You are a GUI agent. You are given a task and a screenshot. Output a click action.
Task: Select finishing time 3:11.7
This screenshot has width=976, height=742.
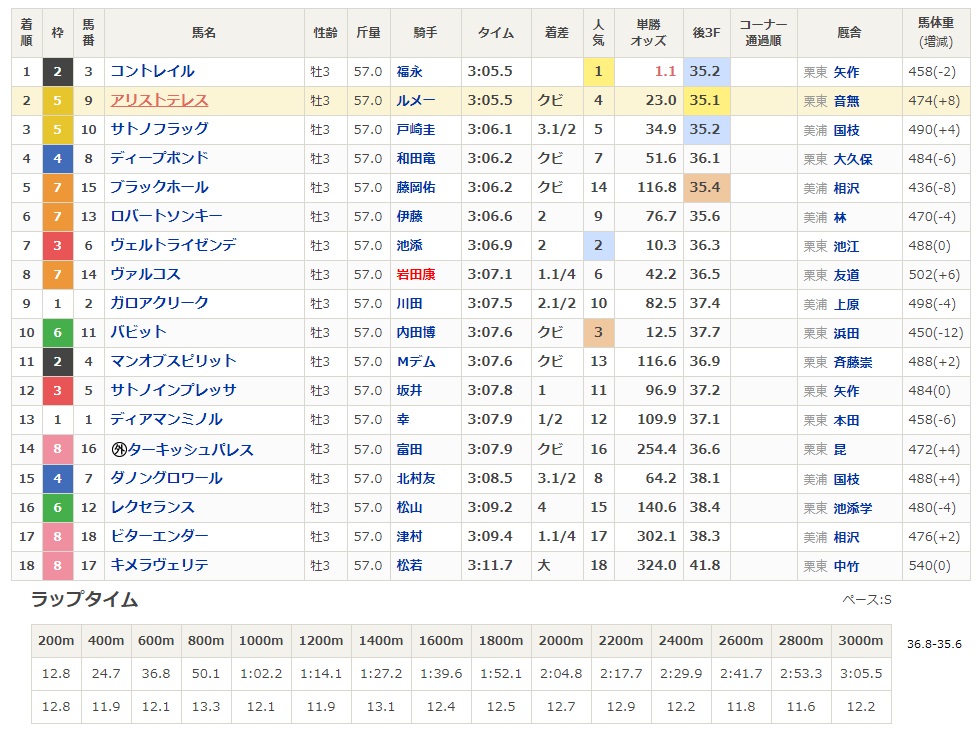(x=490, y=565)
